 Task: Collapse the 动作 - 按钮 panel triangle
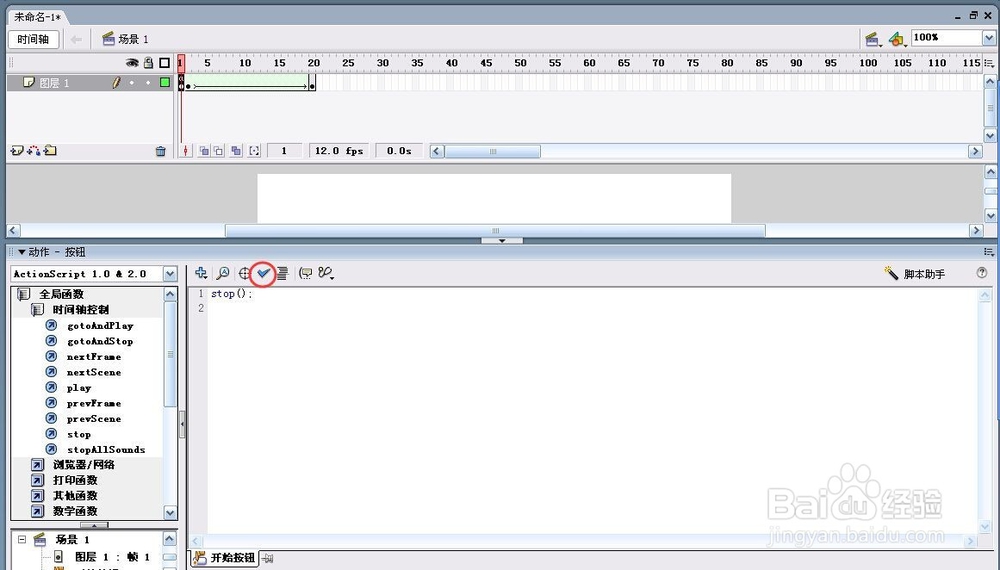point(22,252)
